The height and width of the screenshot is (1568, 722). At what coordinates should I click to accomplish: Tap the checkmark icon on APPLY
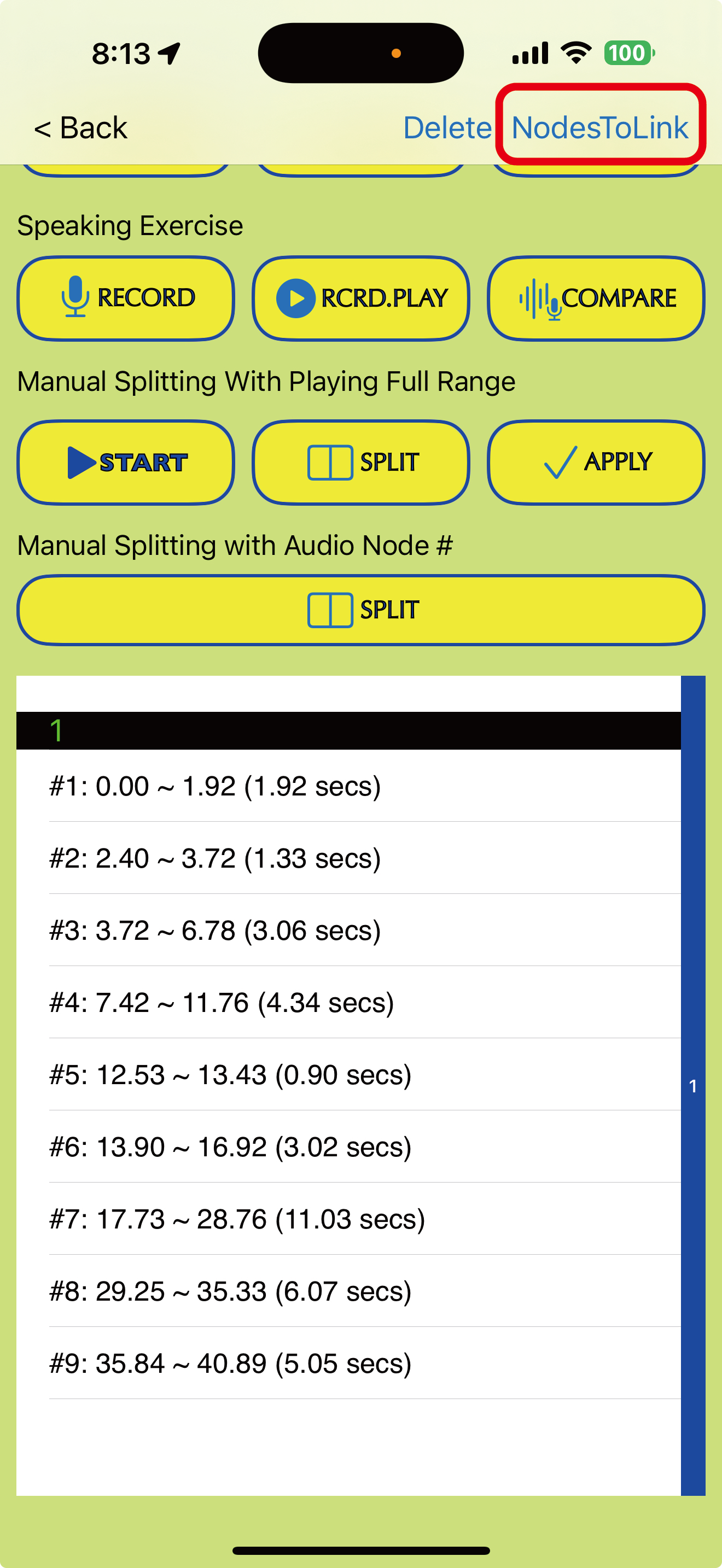[x=560, y=462]
